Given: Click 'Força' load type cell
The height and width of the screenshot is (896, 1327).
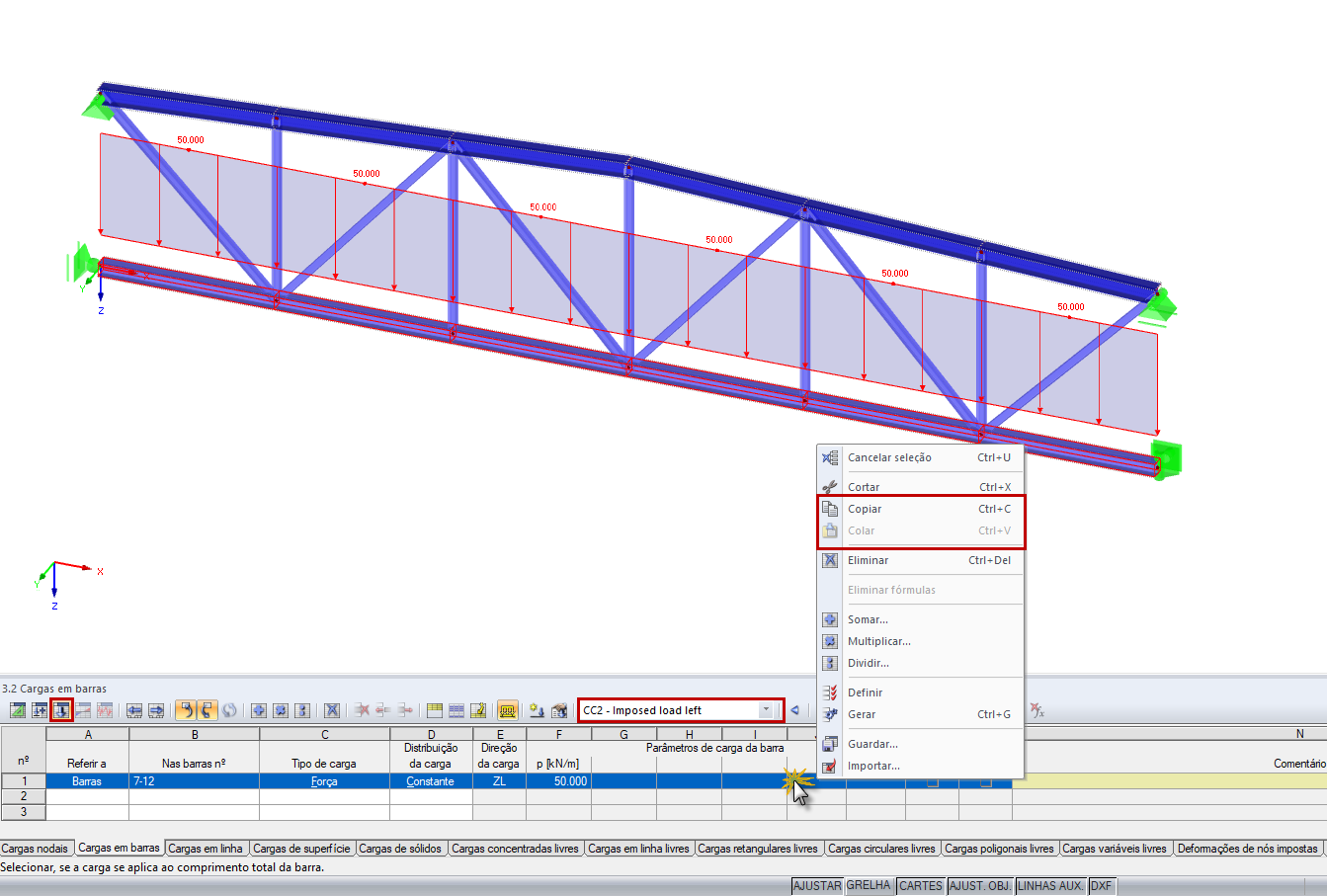Looking at the screenshot, I should point(324,780).
